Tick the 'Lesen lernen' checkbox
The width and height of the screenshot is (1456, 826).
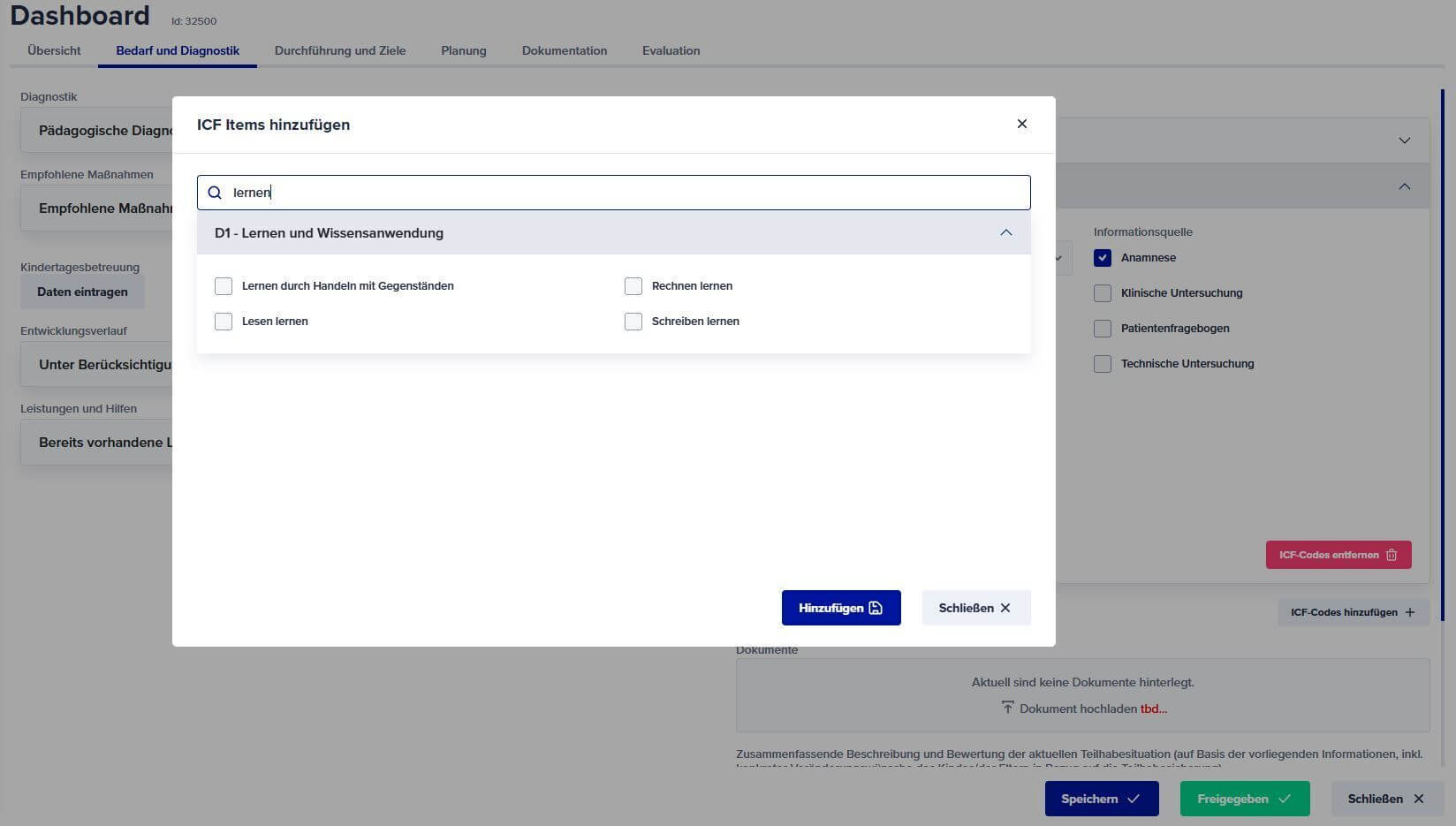224,322
